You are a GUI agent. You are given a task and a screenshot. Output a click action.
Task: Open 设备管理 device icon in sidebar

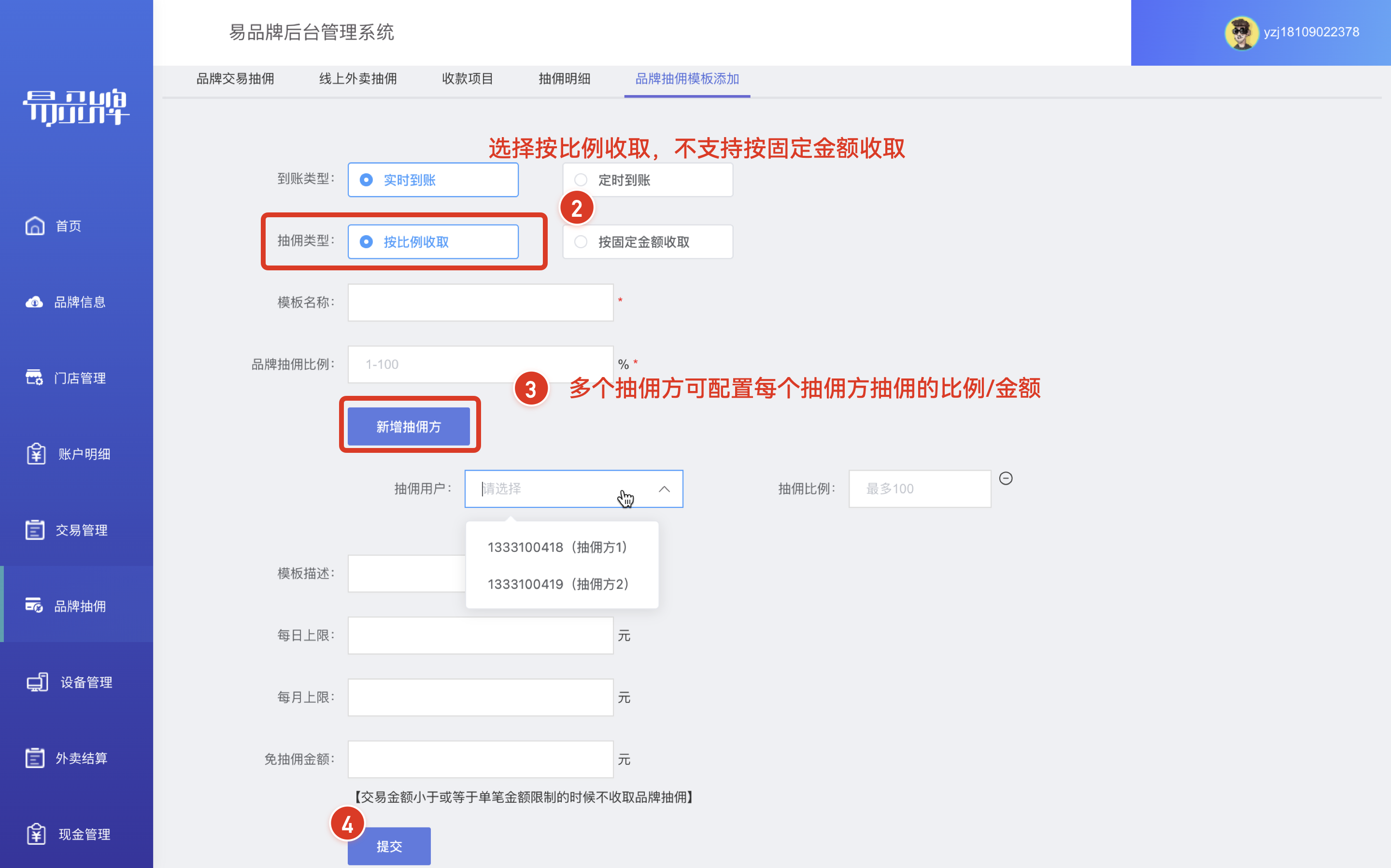coord(37,682)
